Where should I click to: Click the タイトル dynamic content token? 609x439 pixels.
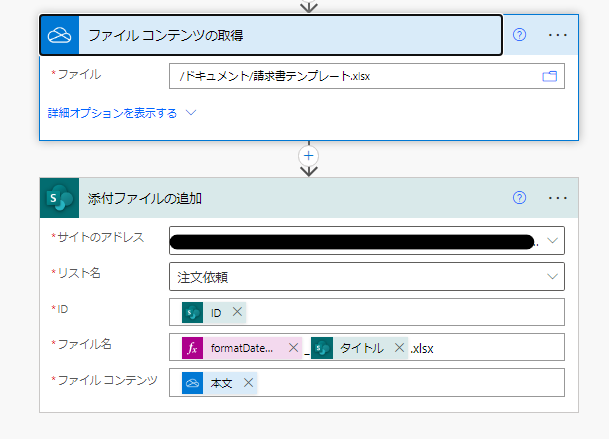[360, 348]
